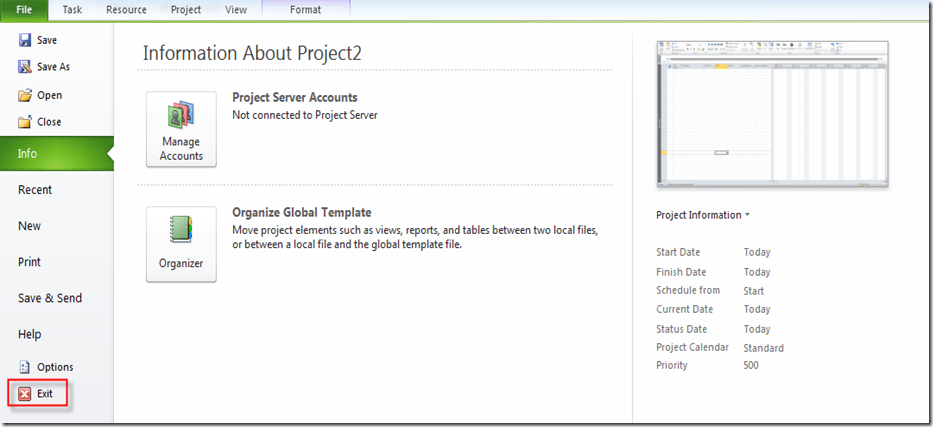Open the Options settings icon
This screenshot has width=933, height=427.
[x=25, y=367]
